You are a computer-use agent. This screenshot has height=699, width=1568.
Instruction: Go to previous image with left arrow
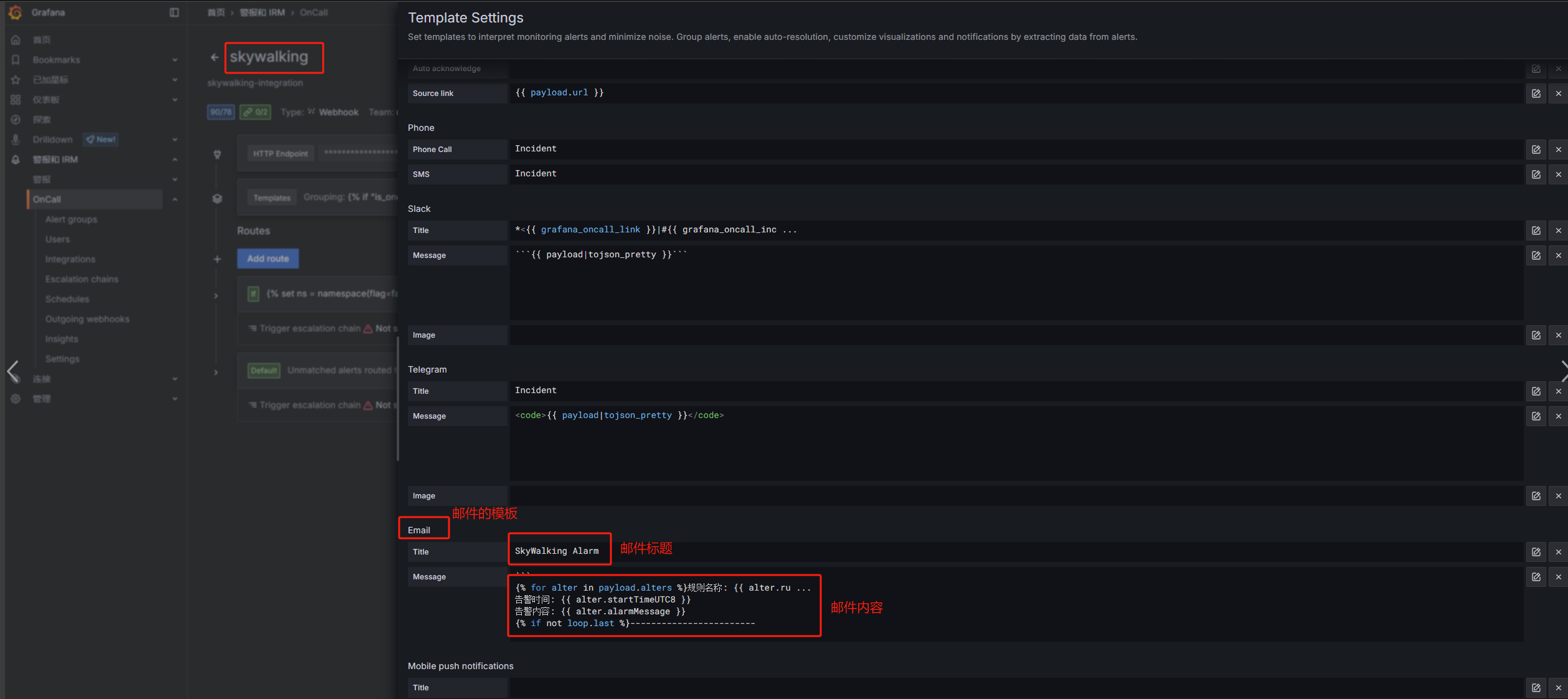click(x=12, y=371)
